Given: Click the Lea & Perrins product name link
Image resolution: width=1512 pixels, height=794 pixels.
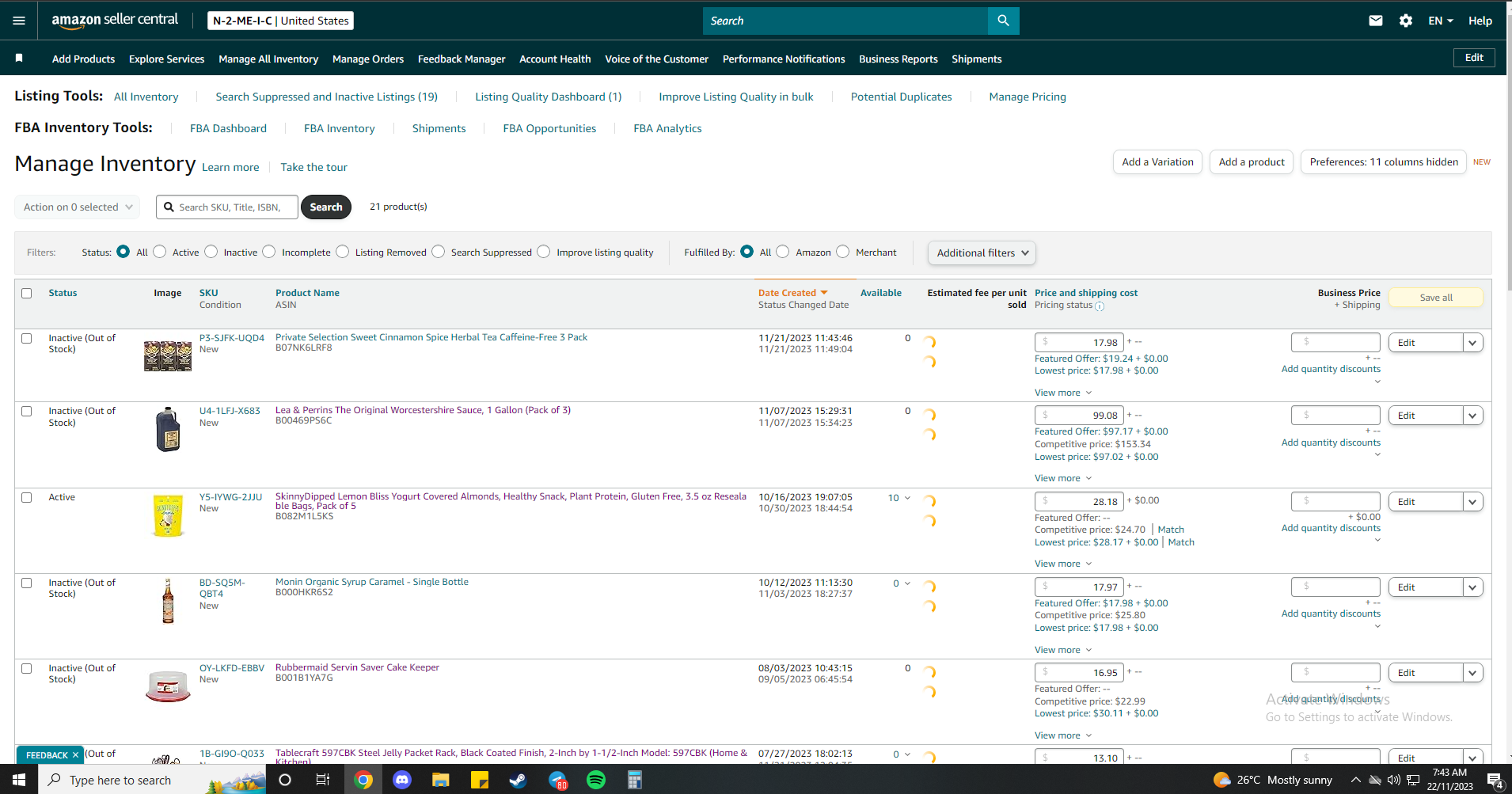Looking at the screenshot, I should click(423, 410).
